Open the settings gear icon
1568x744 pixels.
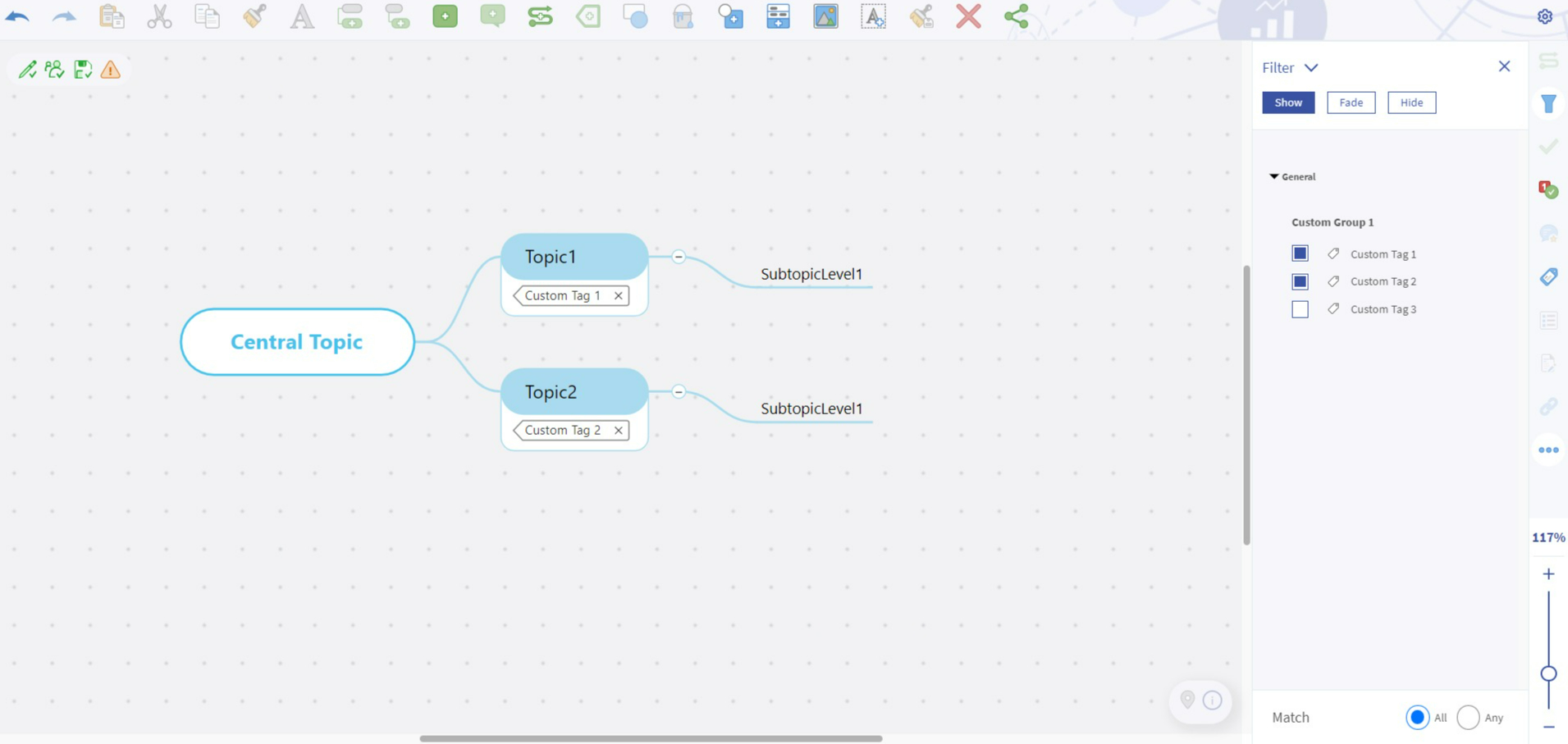tap(1545, 16)
